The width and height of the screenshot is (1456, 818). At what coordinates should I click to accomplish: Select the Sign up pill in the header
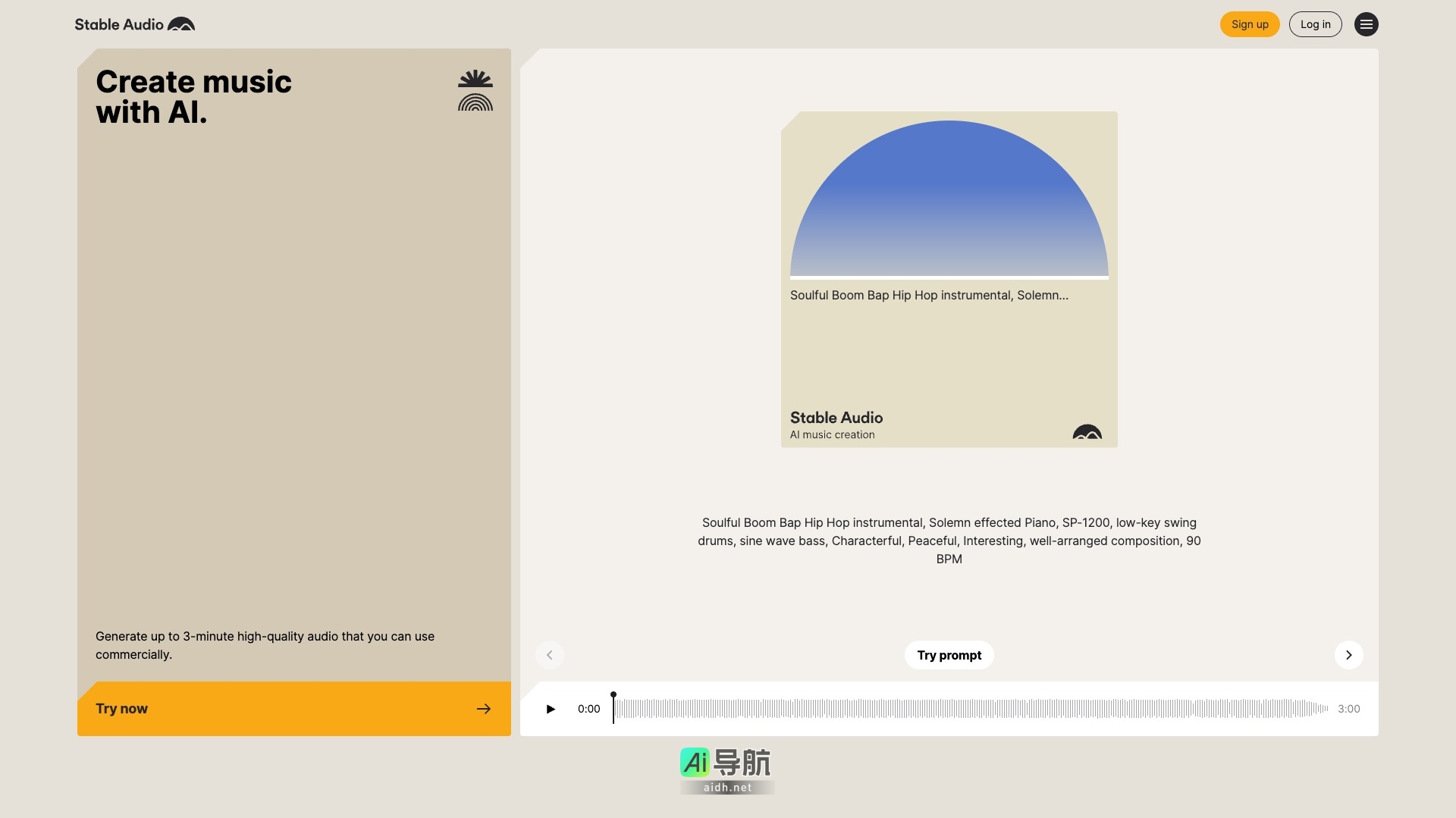coord(1250,24)
